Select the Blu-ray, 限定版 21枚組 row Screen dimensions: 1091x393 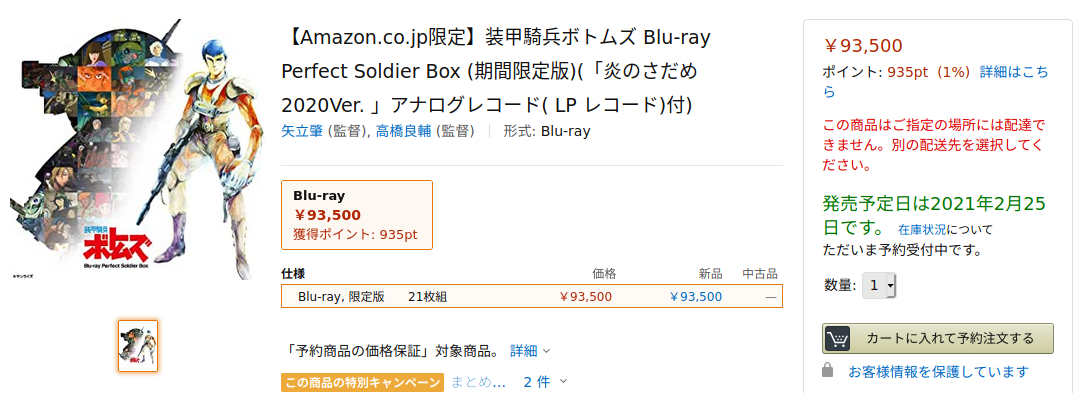[532, 296]
